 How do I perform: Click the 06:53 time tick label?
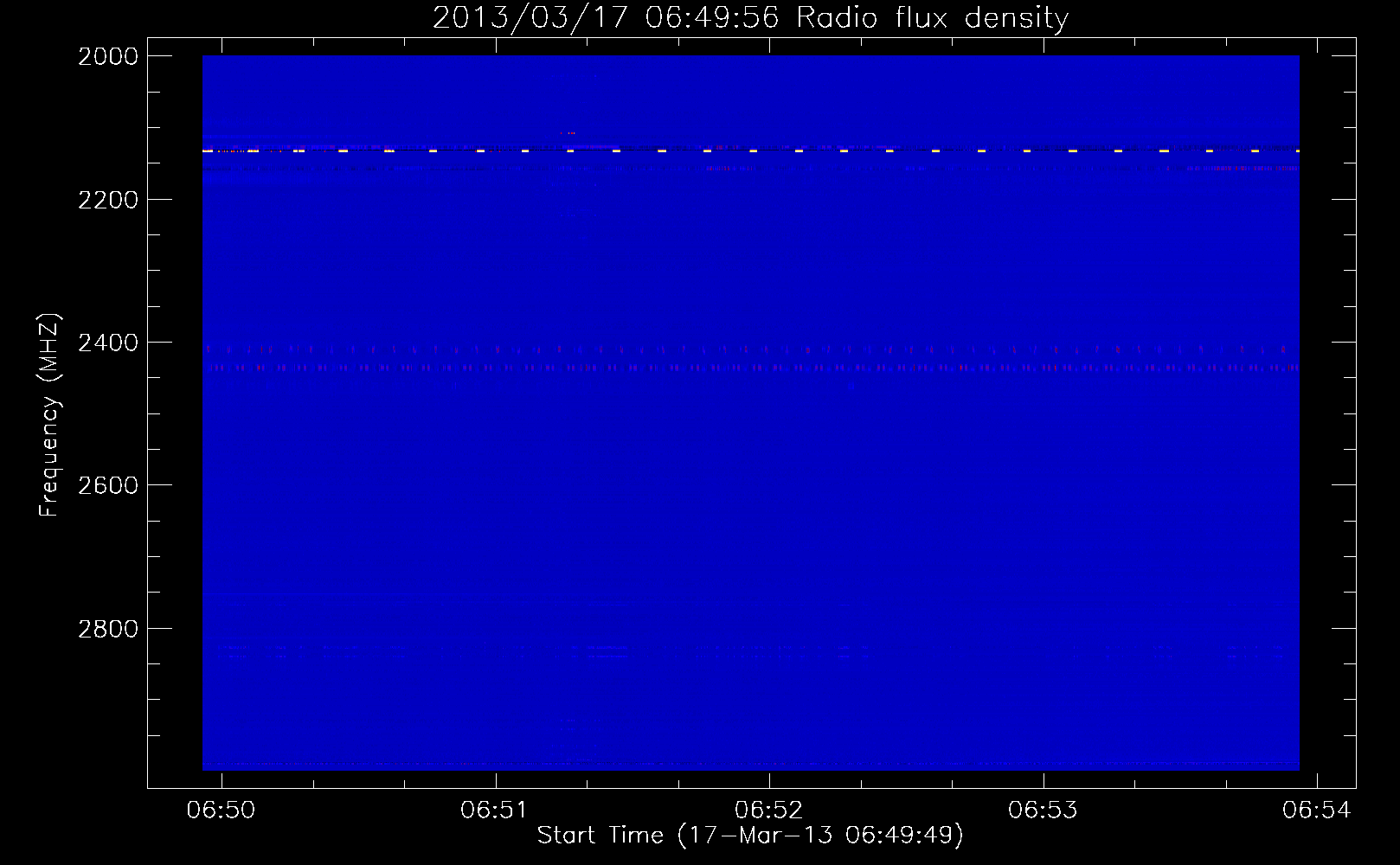pos(1044,810)
